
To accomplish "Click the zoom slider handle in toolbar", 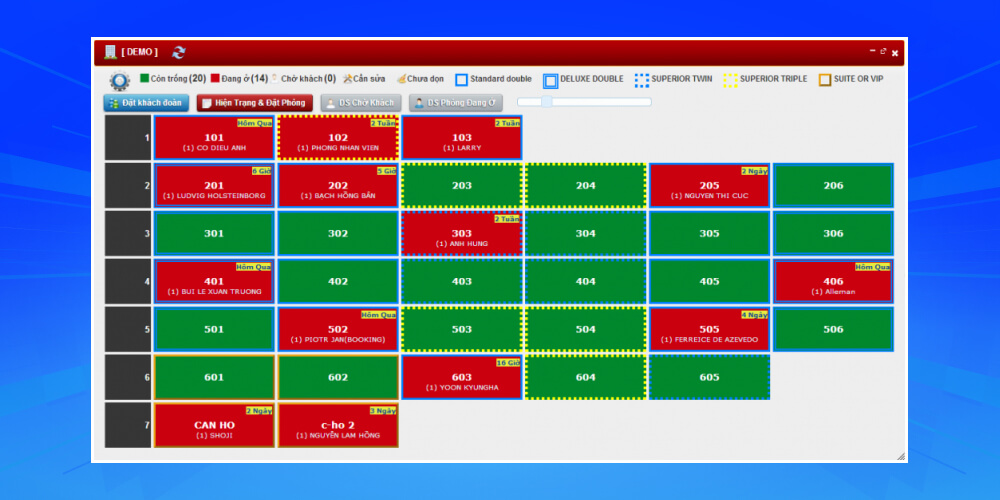I will pyautogui.click(x=547, y=102).
